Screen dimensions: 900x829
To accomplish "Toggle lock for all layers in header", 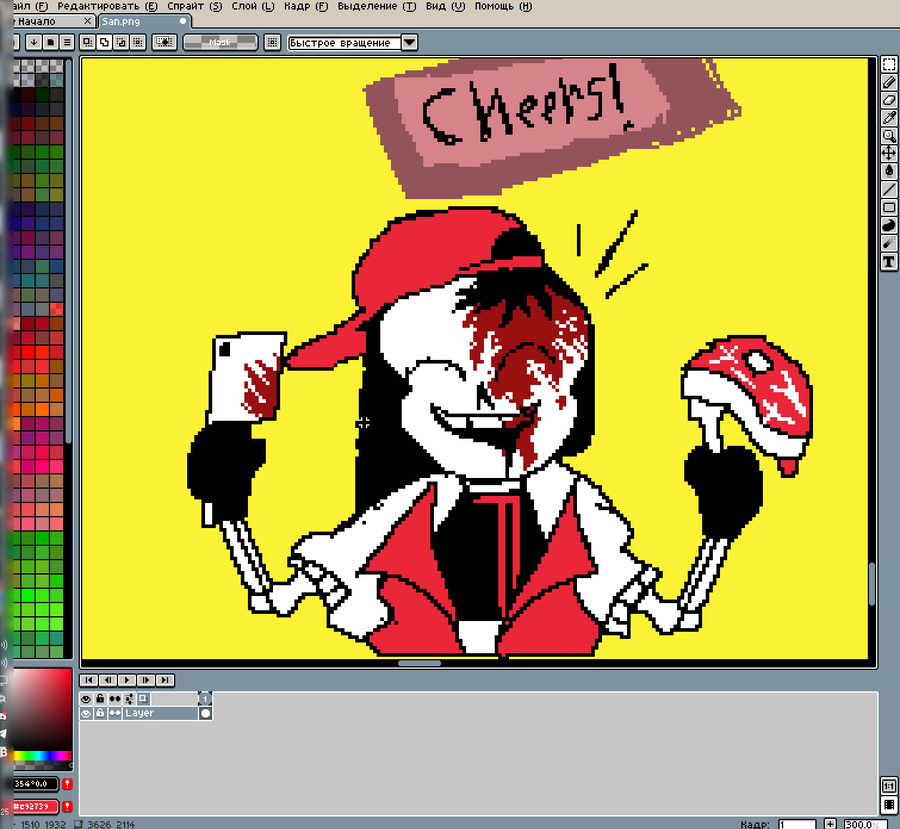I will pos(100,699).
